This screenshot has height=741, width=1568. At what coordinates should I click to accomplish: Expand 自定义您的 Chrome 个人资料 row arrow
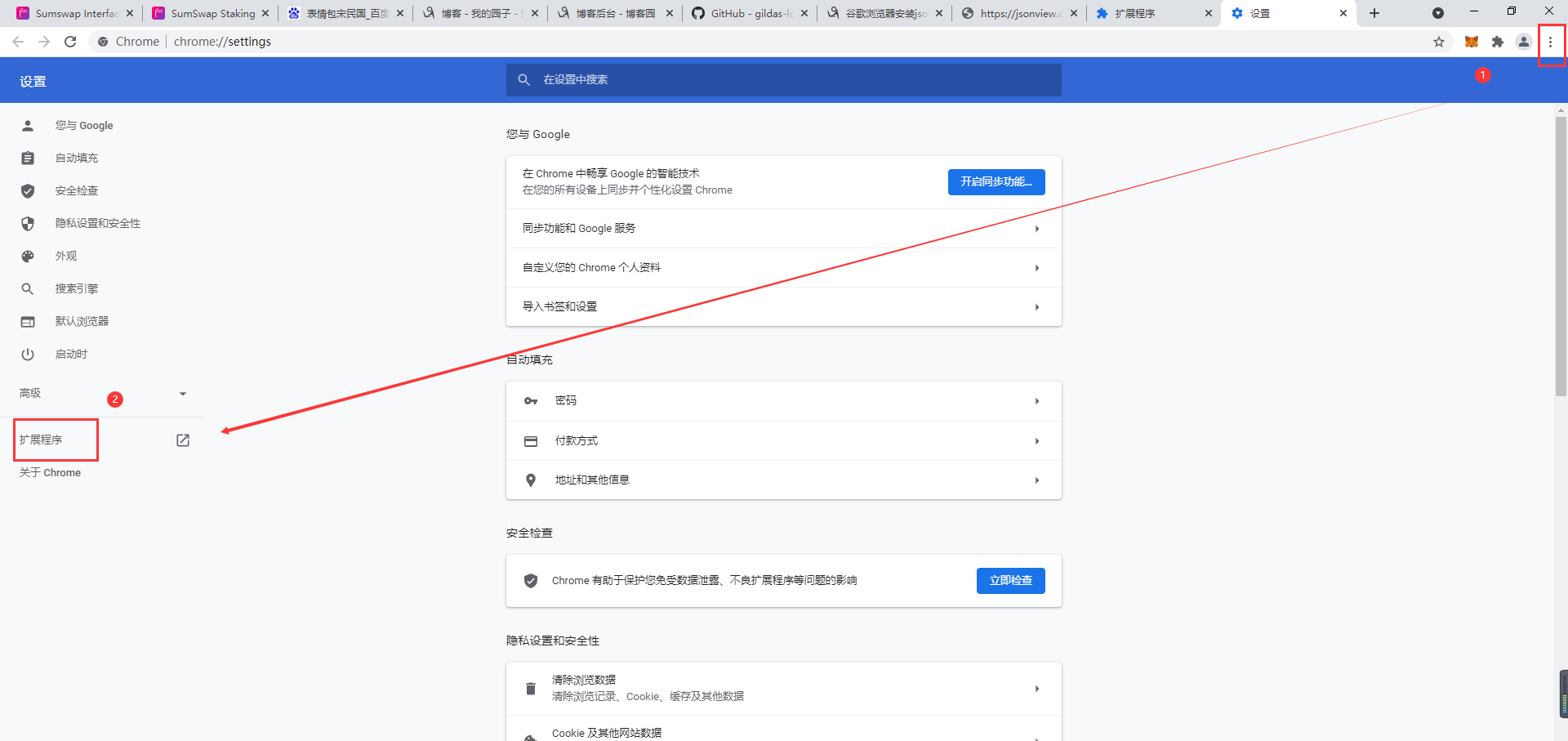[1037, 268]
